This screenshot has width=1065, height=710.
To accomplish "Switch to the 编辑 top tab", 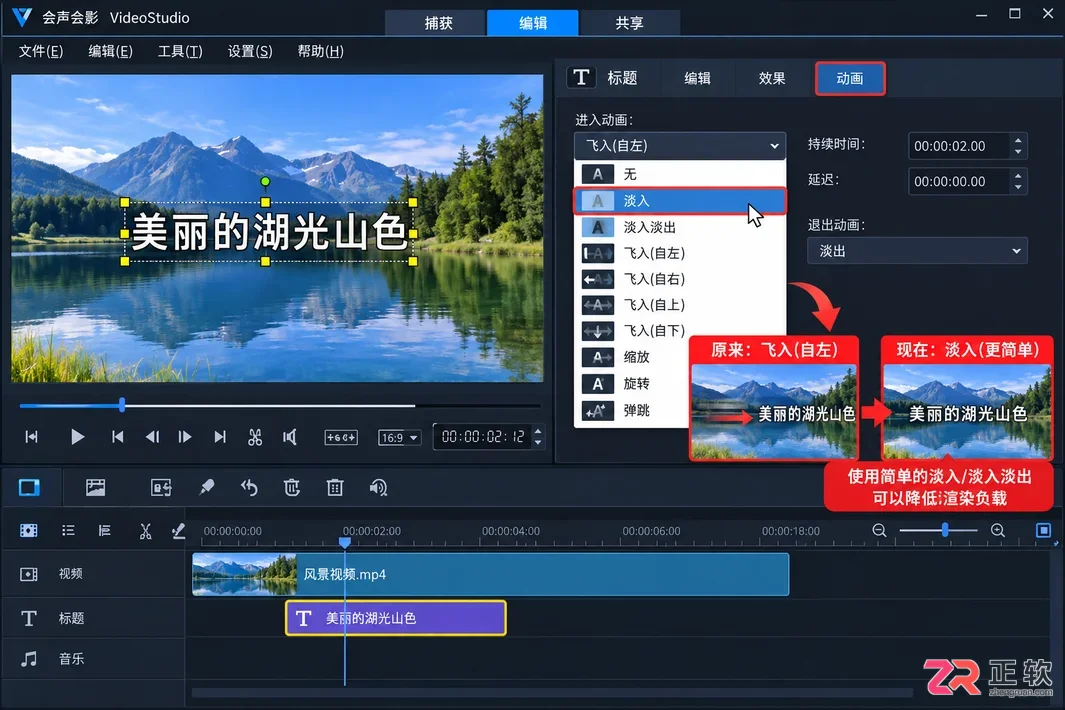I will [533, 22].
